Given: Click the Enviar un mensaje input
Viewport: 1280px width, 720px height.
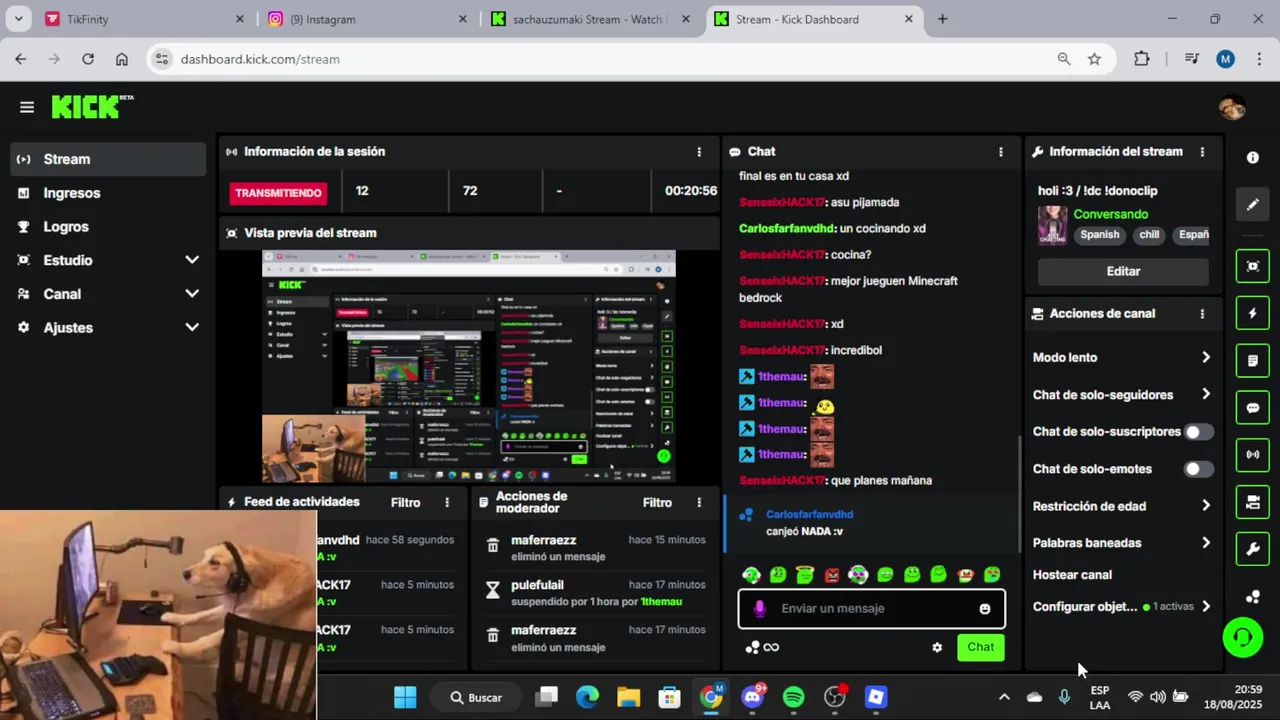Looking at the screenshot, I should [x=872, y=609].
